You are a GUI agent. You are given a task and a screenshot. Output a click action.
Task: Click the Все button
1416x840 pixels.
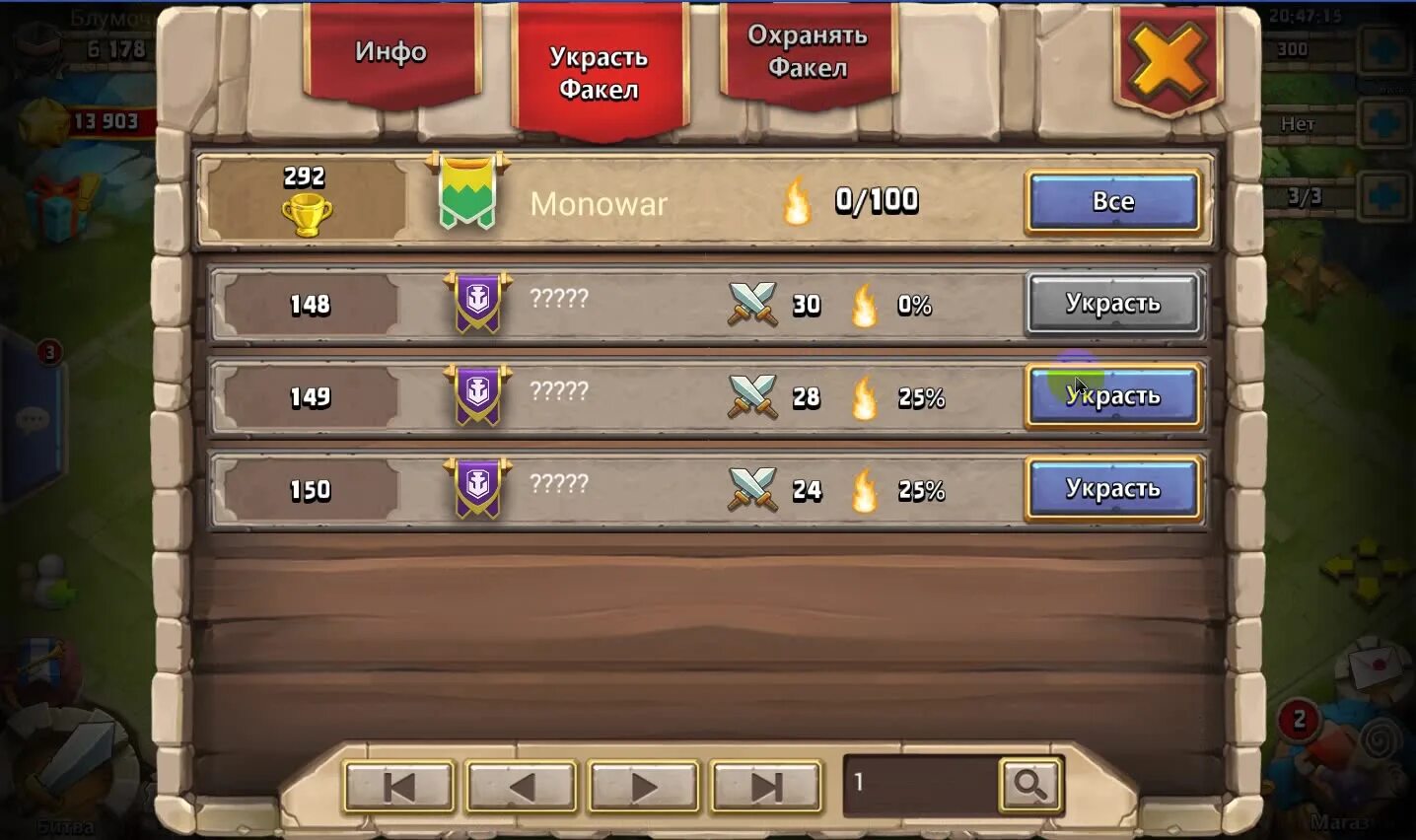click(x=1113, y=201)
